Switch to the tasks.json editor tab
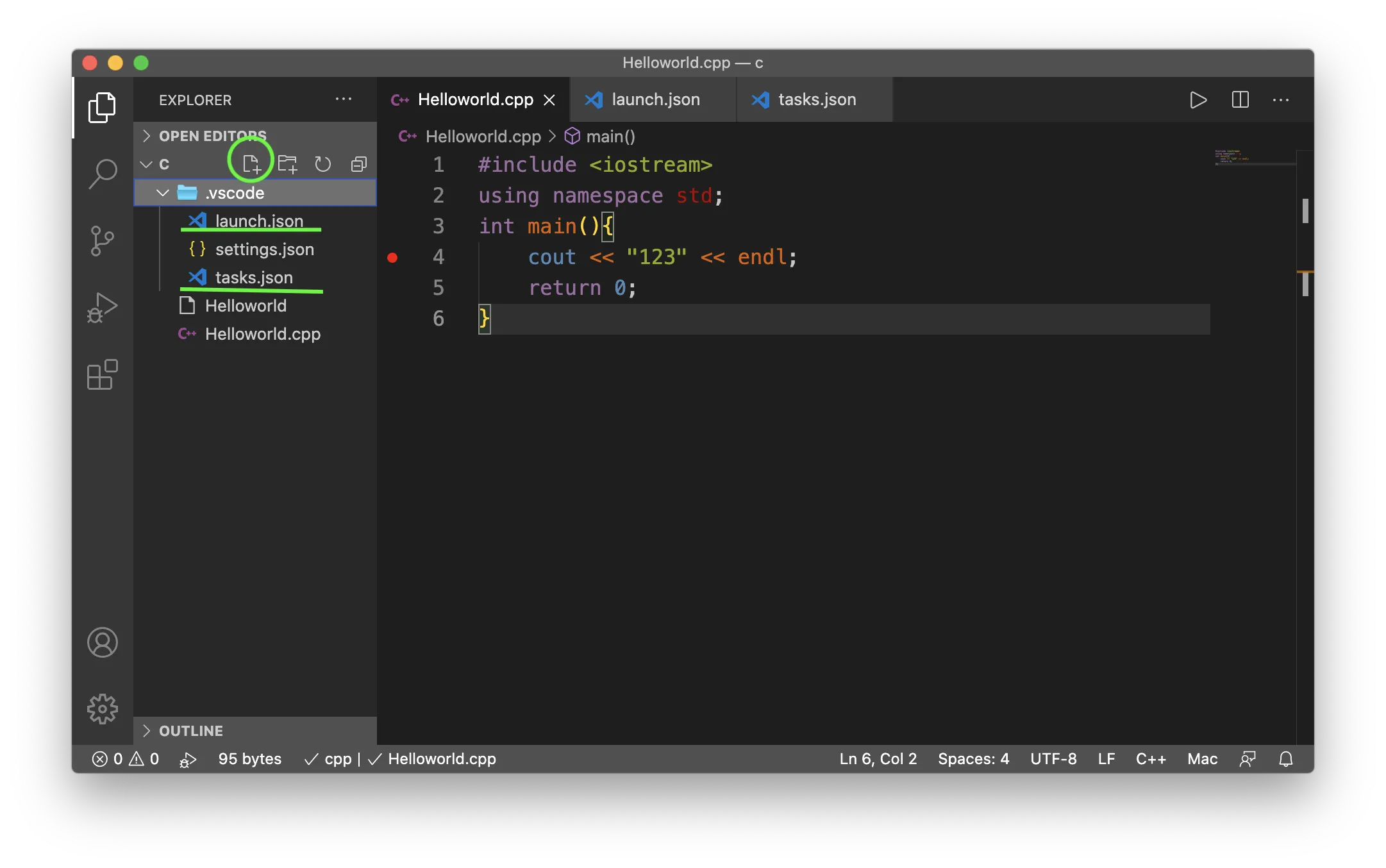 coord(816,100)
